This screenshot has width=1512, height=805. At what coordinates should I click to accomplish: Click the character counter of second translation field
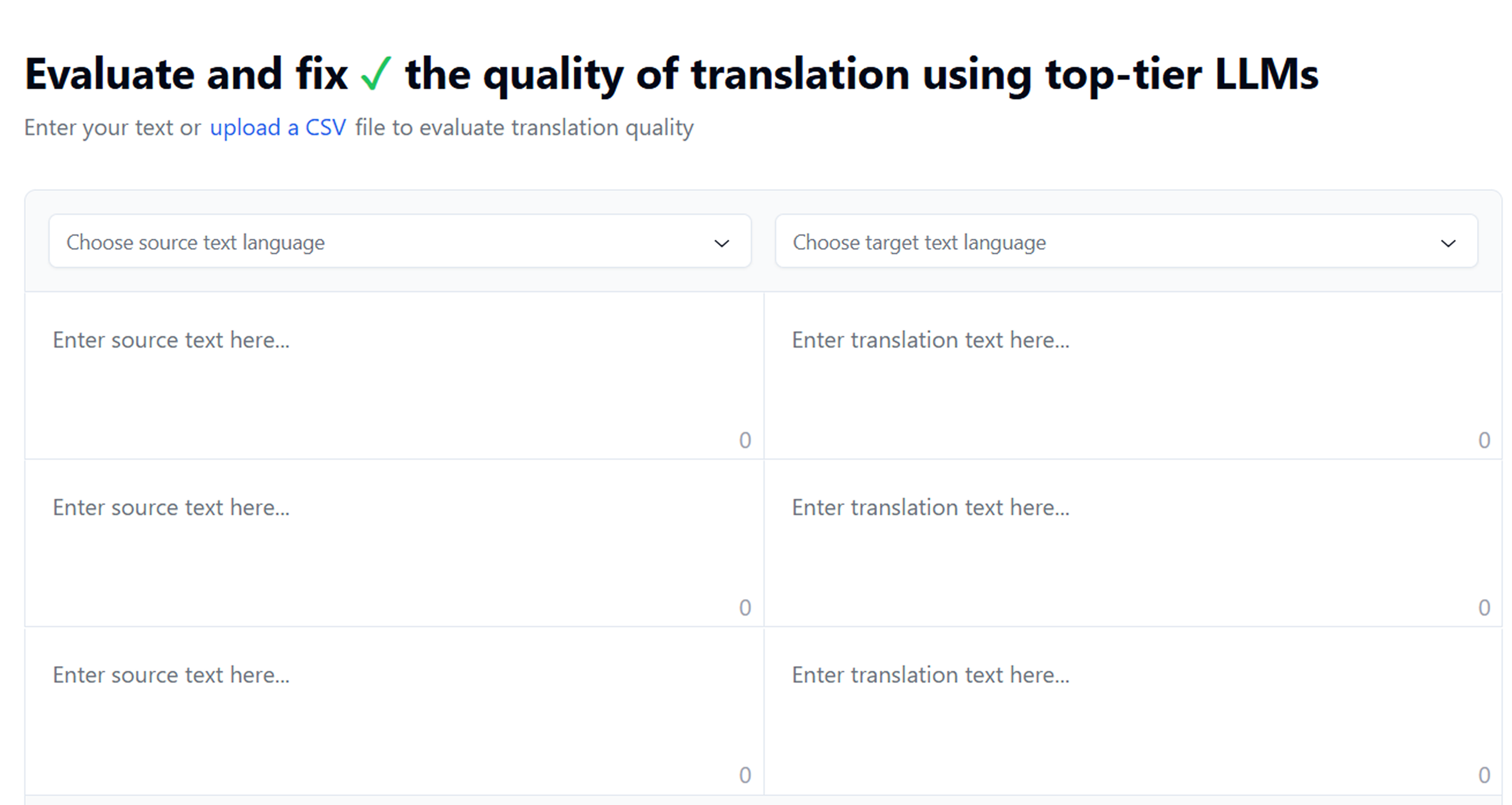coord(1484,608)
